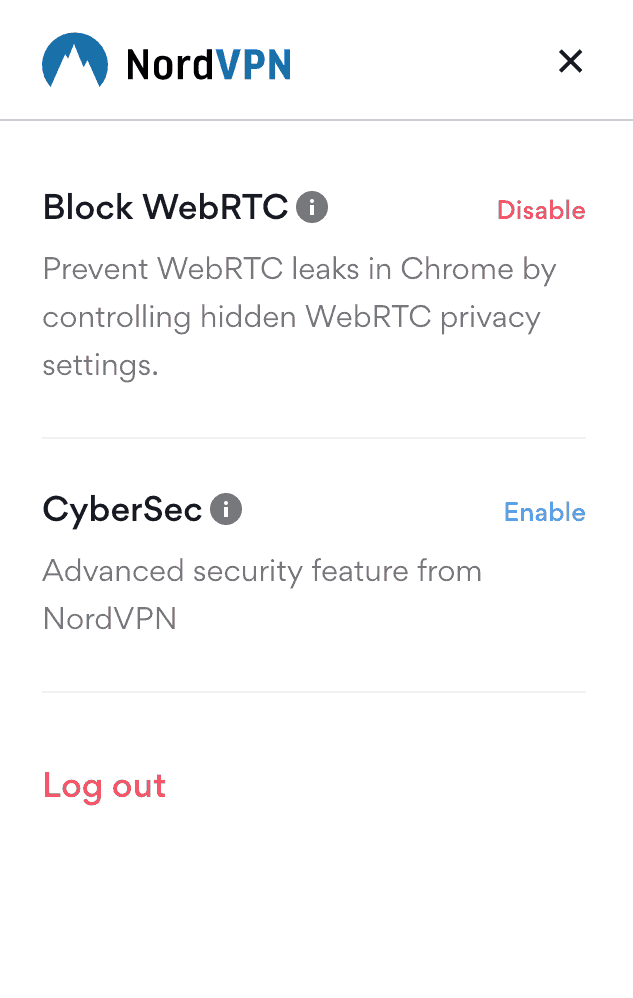This screenshot has height=998, width=633.
Task: Enable the CyberSec feature
Action: tap(545, 512)
